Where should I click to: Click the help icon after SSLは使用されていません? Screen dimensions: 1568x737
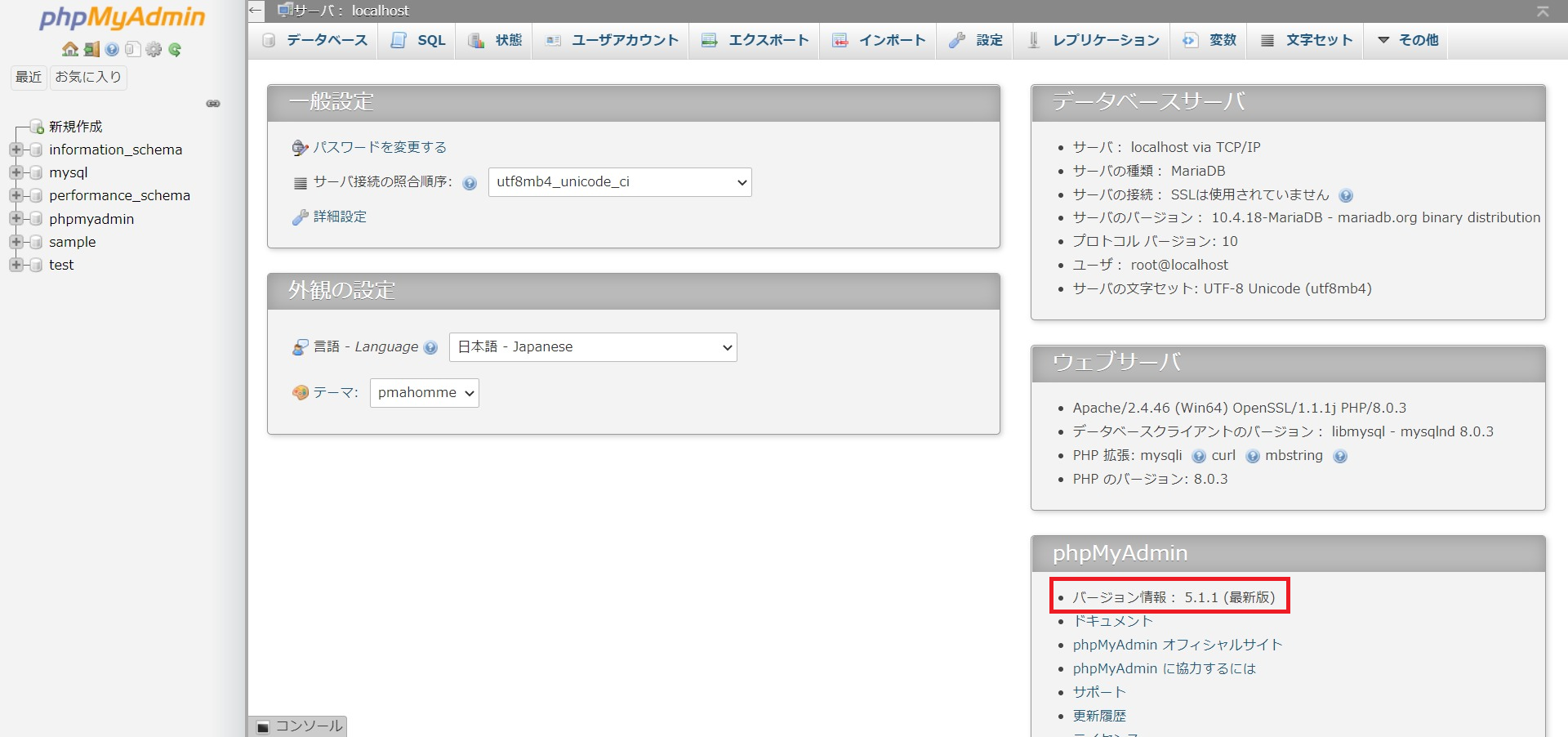coord(1346,195)
